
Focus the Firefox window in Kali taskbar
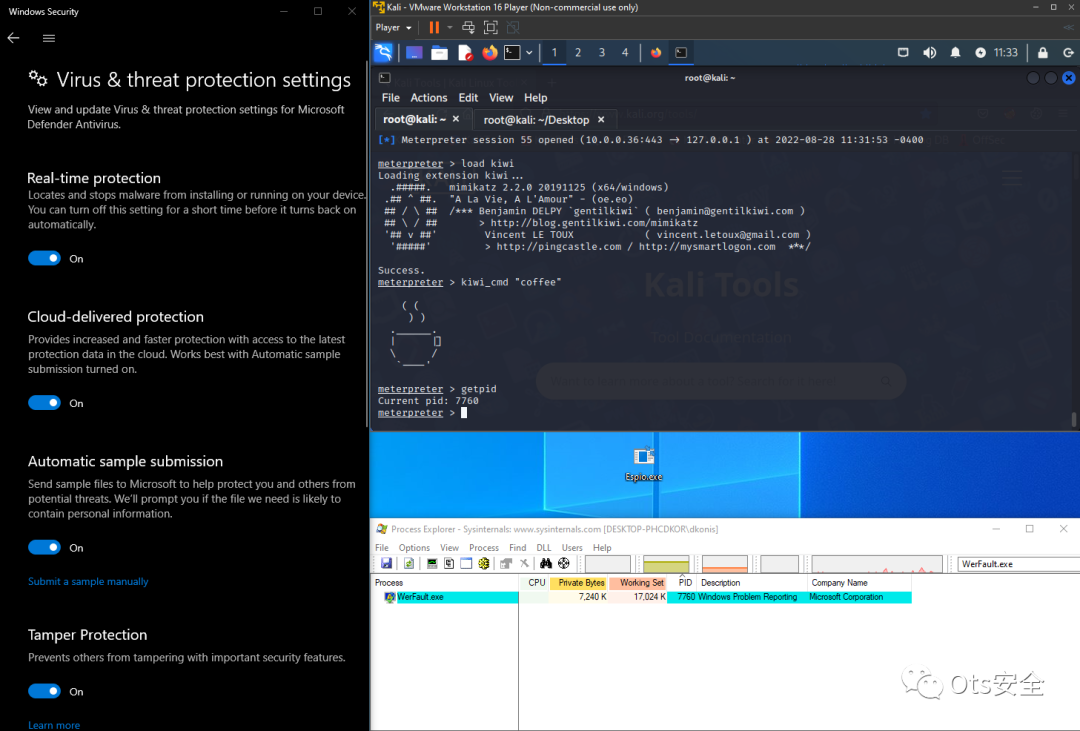click(656, 52)
